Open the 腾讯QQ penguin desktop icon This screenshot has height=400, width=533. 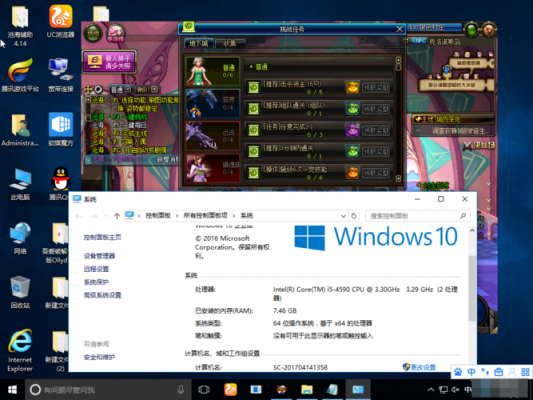[x=61, y=184]
